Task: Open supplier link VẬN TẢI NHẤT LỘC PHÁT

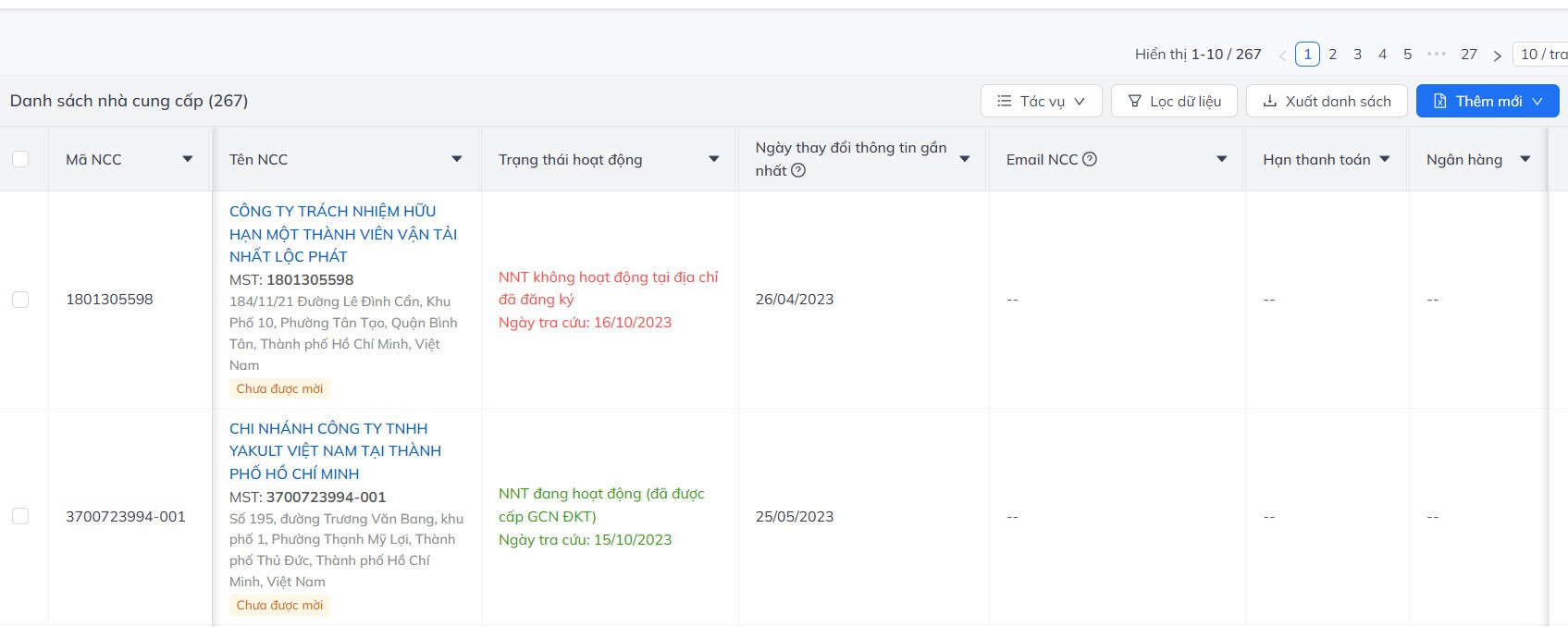Action: [x=343, y=234]
